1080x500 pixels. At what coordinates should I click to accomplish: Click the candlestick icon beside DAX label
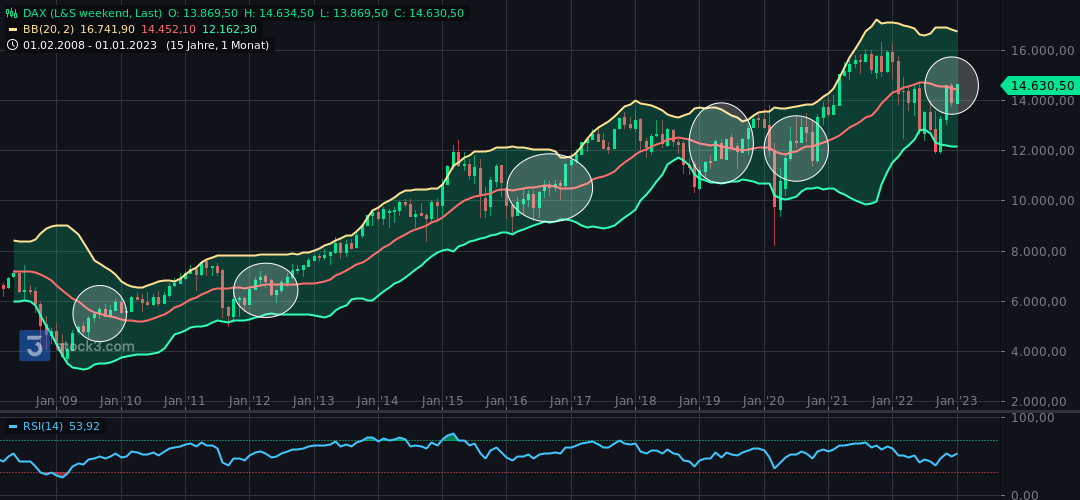coord(12,14)
